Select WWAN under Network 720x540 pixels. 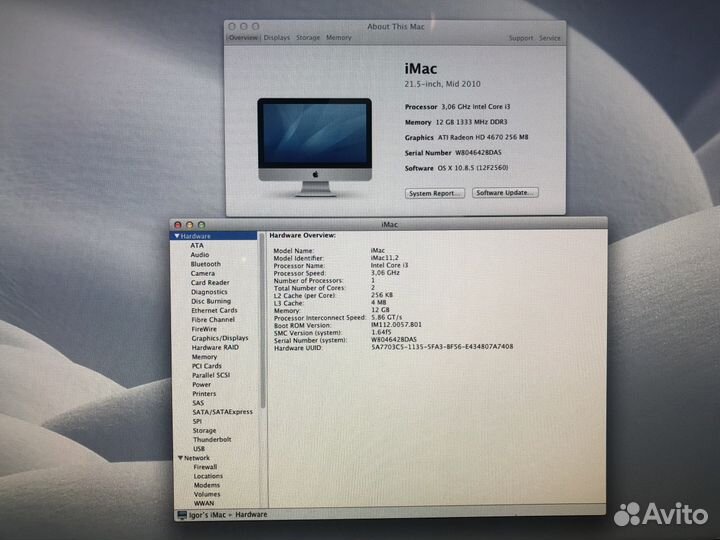coord(203,503)
